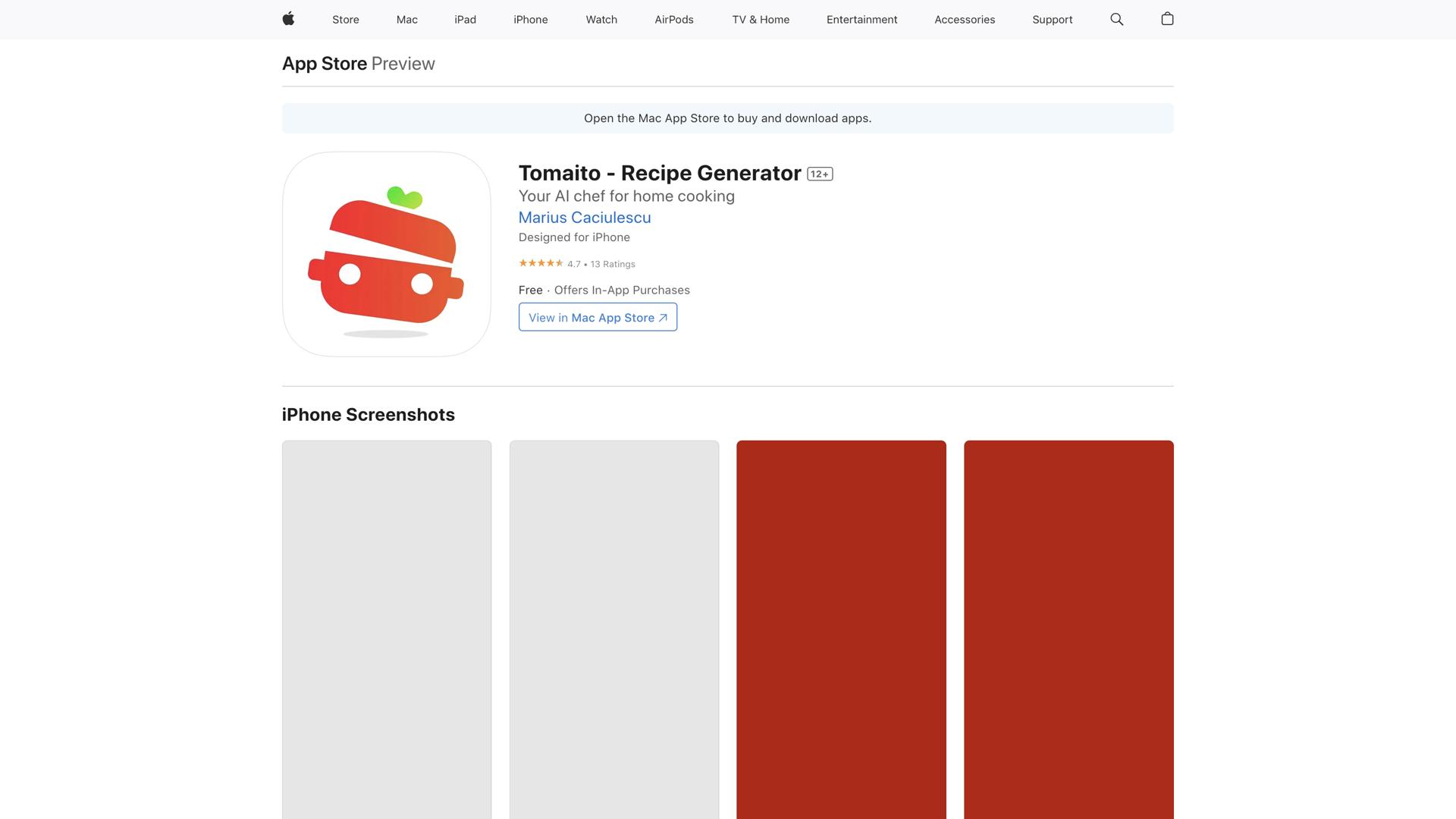
Task: Open the Mac menu item
Action: (x=406, y=20)
